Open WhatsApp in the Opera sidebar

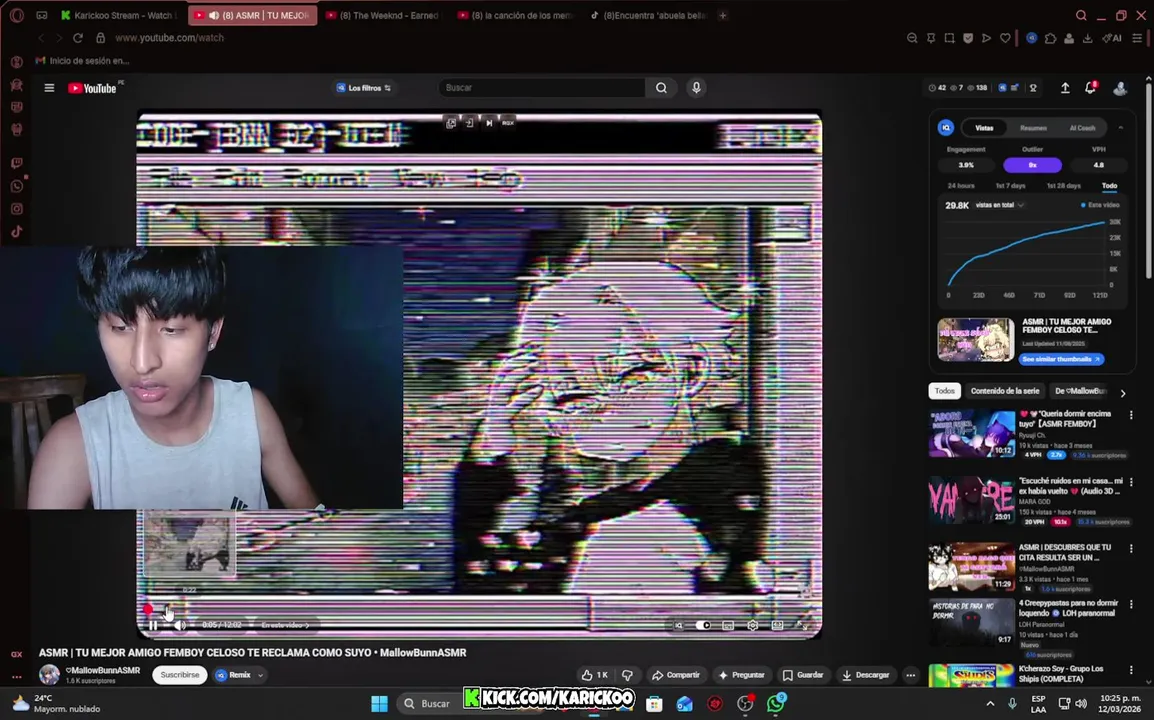[x=16, y=186]
